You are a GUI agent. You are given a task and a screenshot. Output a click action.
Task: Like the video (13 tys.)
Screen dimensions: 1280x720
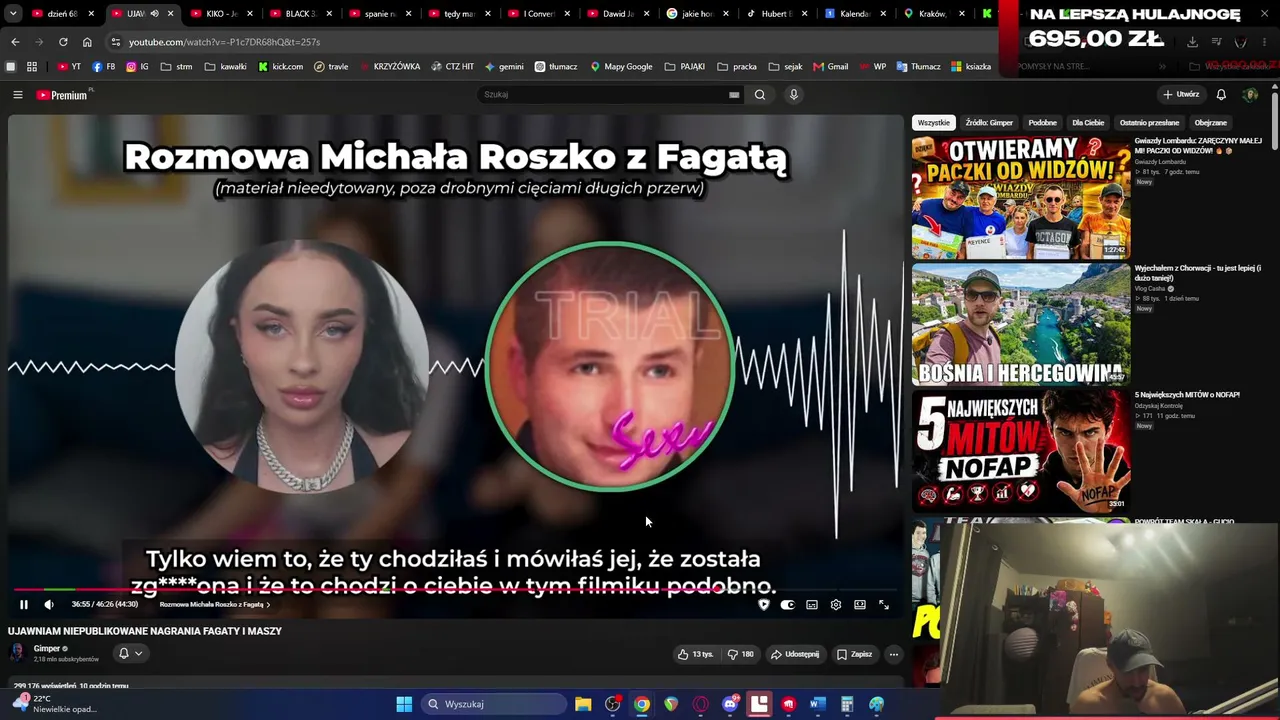(x=695, y=654)
